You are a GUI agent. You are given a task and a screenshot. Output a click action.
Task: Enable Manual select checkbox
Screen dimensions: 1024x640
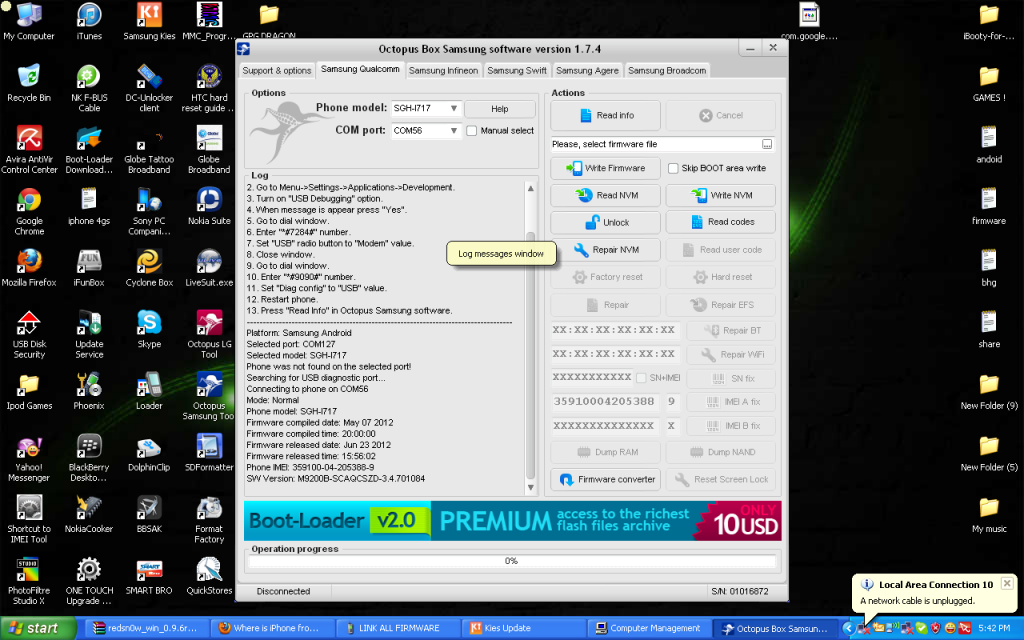(472, 131)
